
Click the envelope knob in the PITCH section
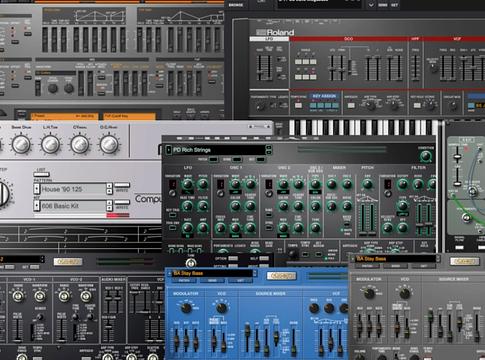coord(367,184)
